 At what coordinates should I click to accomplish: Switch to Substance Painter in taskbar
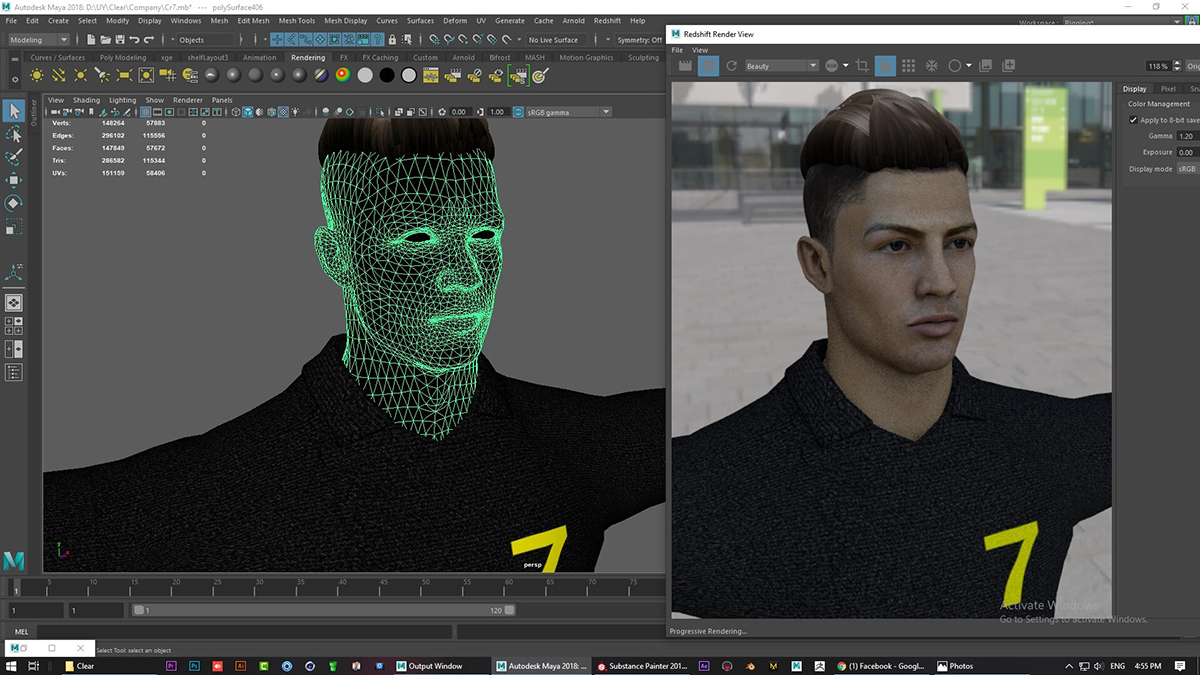tap(640, 666)
